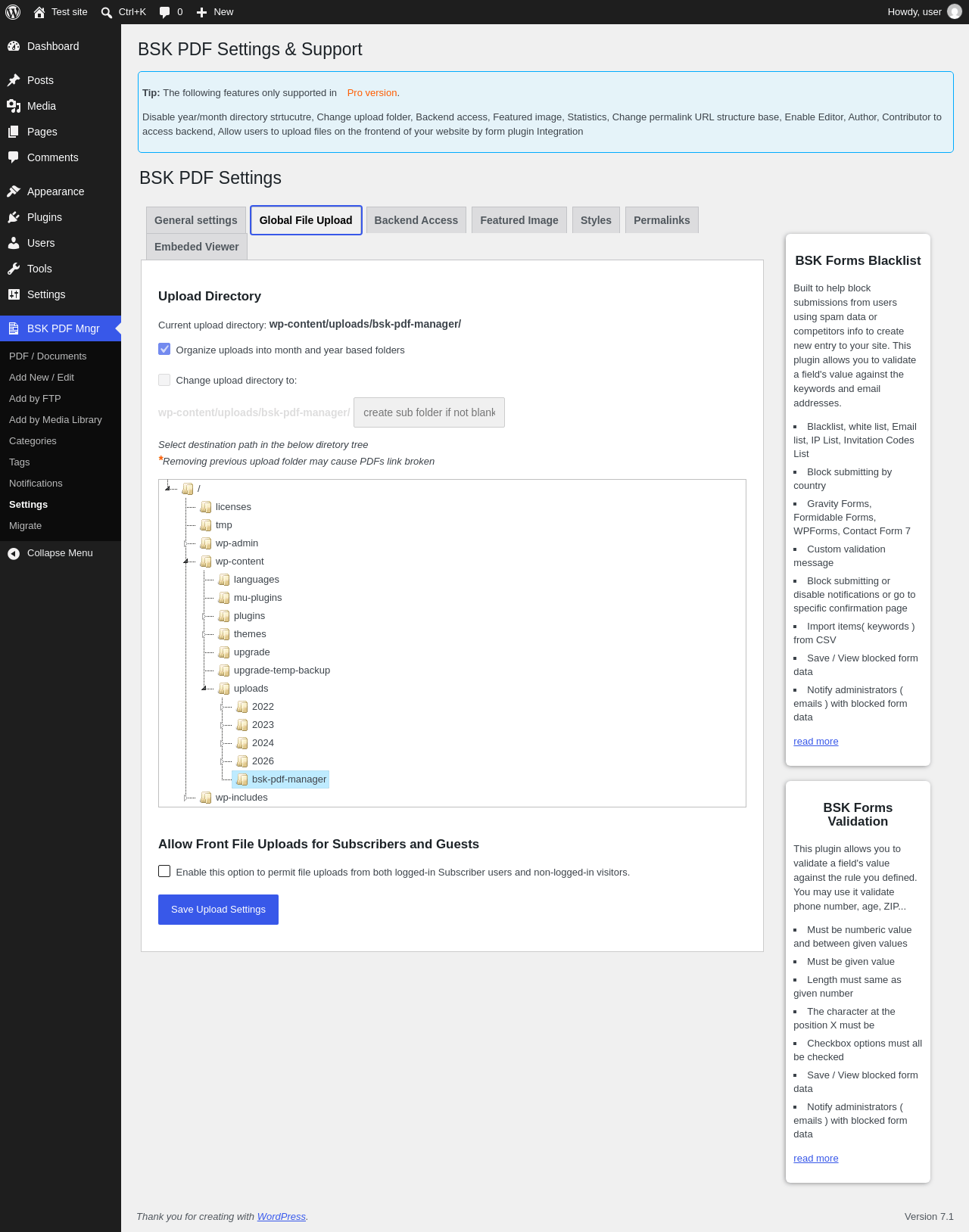Click the Appearance paintbrush icon
This screenshot has width=969, height=1232.
14,191
